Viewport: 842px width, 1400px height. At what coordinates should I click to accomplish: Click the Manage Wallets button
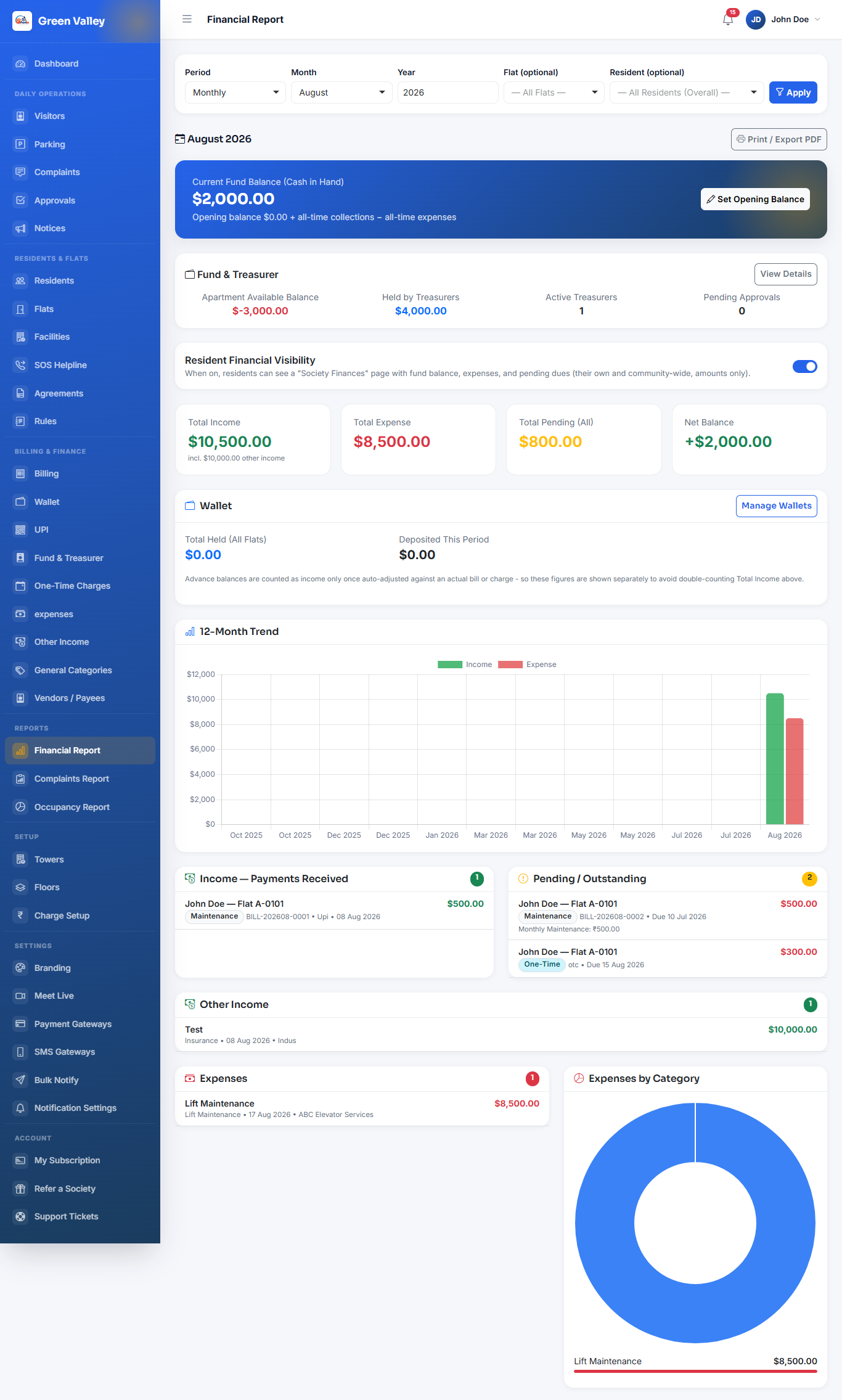[x=776, y=506]
